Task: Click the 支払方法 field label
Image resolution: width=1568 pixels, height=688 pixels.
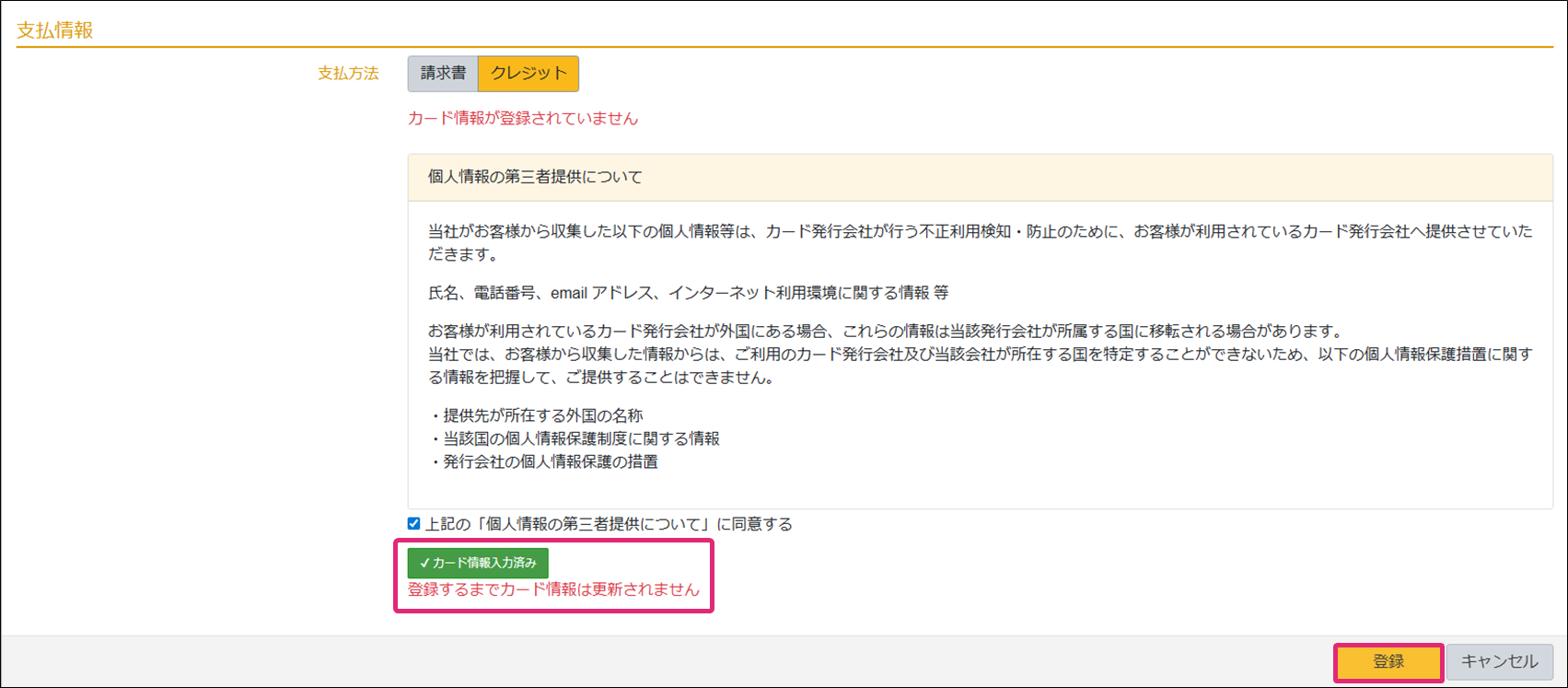Action: (x=348, y=74)
